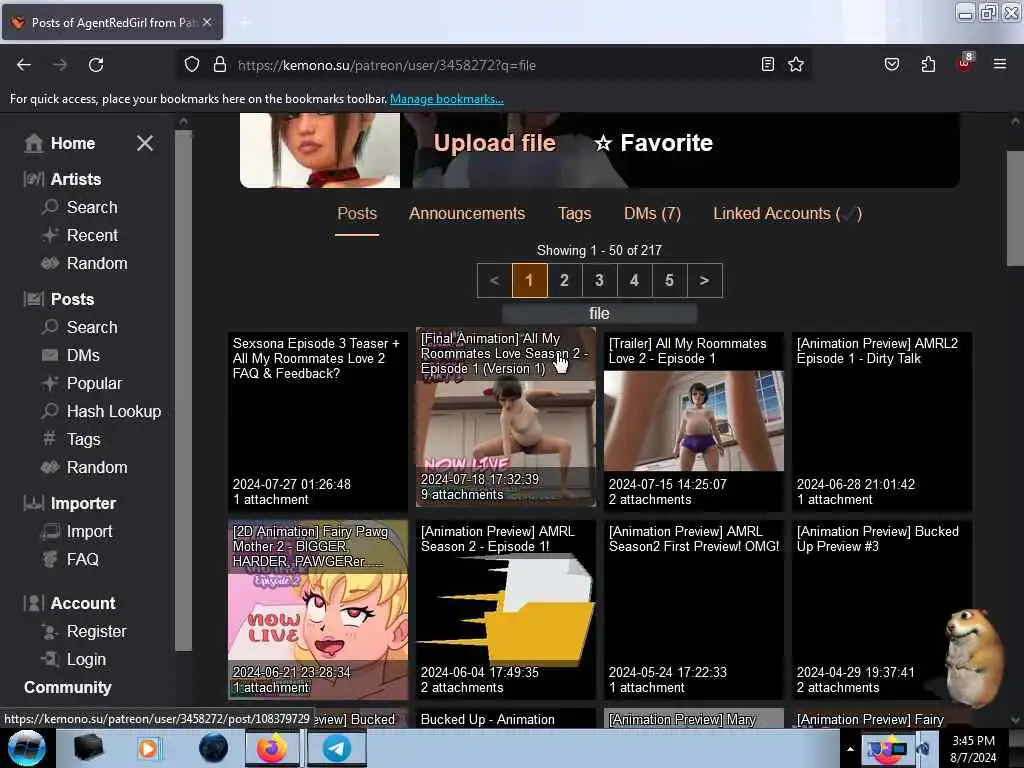Screen dimensions: 1024x768
Task: Open DMs in the sidebar
Action: coord(71,355)
